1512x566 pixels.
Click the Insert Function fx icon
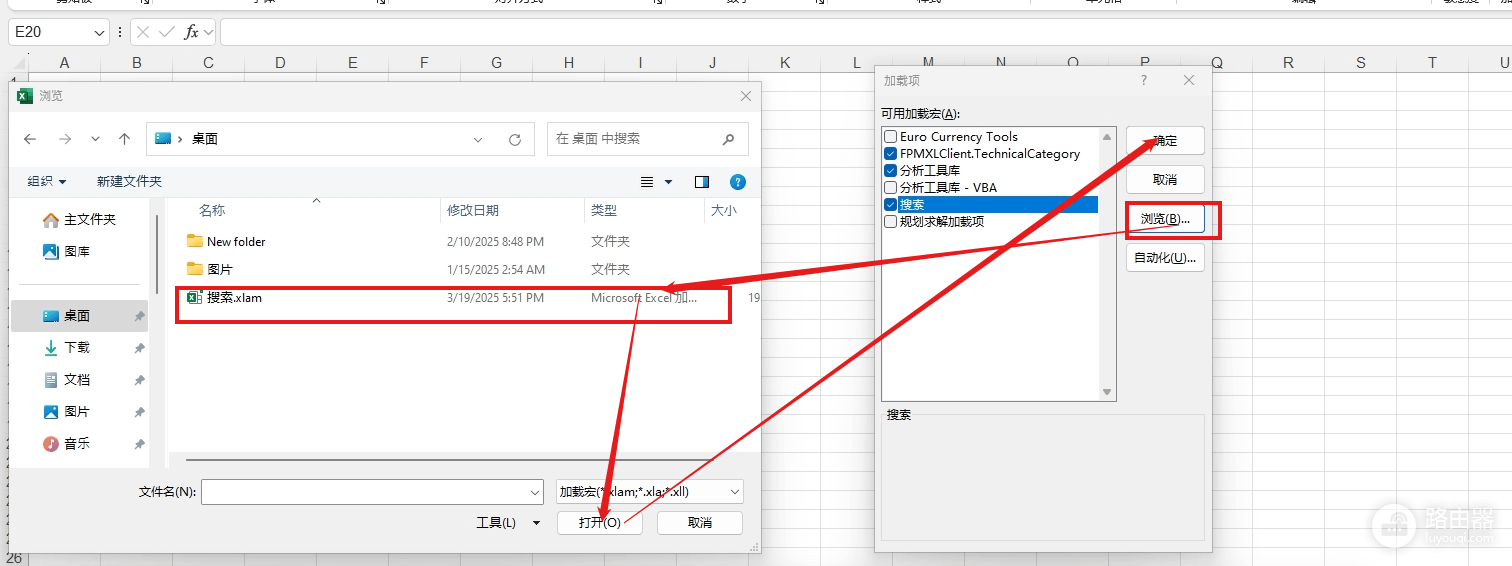[191, 33]
